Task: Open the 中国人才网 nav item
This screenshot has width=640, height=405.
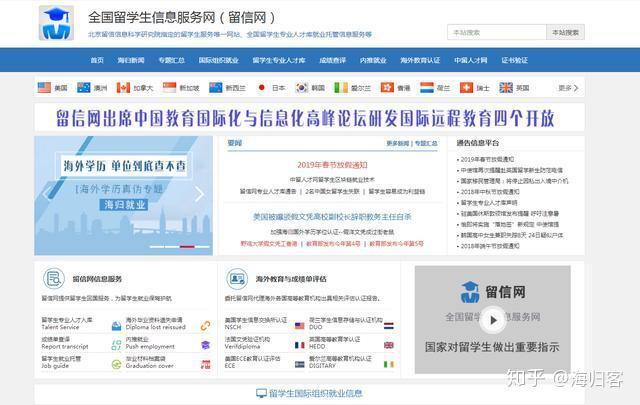Action: point(471,60)
